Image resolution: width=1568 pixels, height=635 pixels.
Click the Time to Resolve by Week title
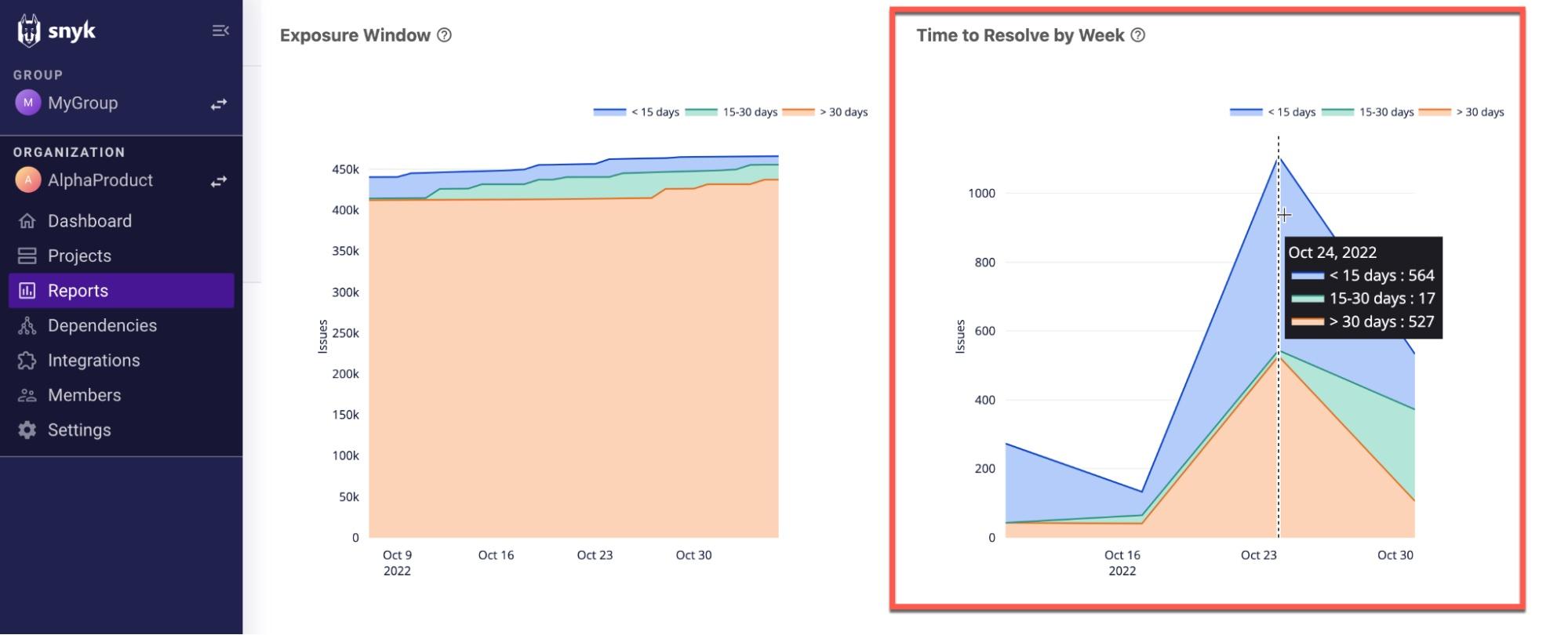coord(1020,35)
